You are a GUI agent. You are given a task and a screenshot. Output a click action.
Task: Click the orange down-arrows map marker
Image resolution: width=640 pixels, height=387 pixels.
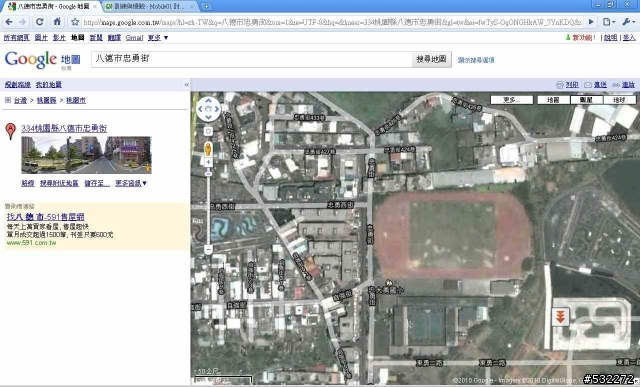coord(560,316)
